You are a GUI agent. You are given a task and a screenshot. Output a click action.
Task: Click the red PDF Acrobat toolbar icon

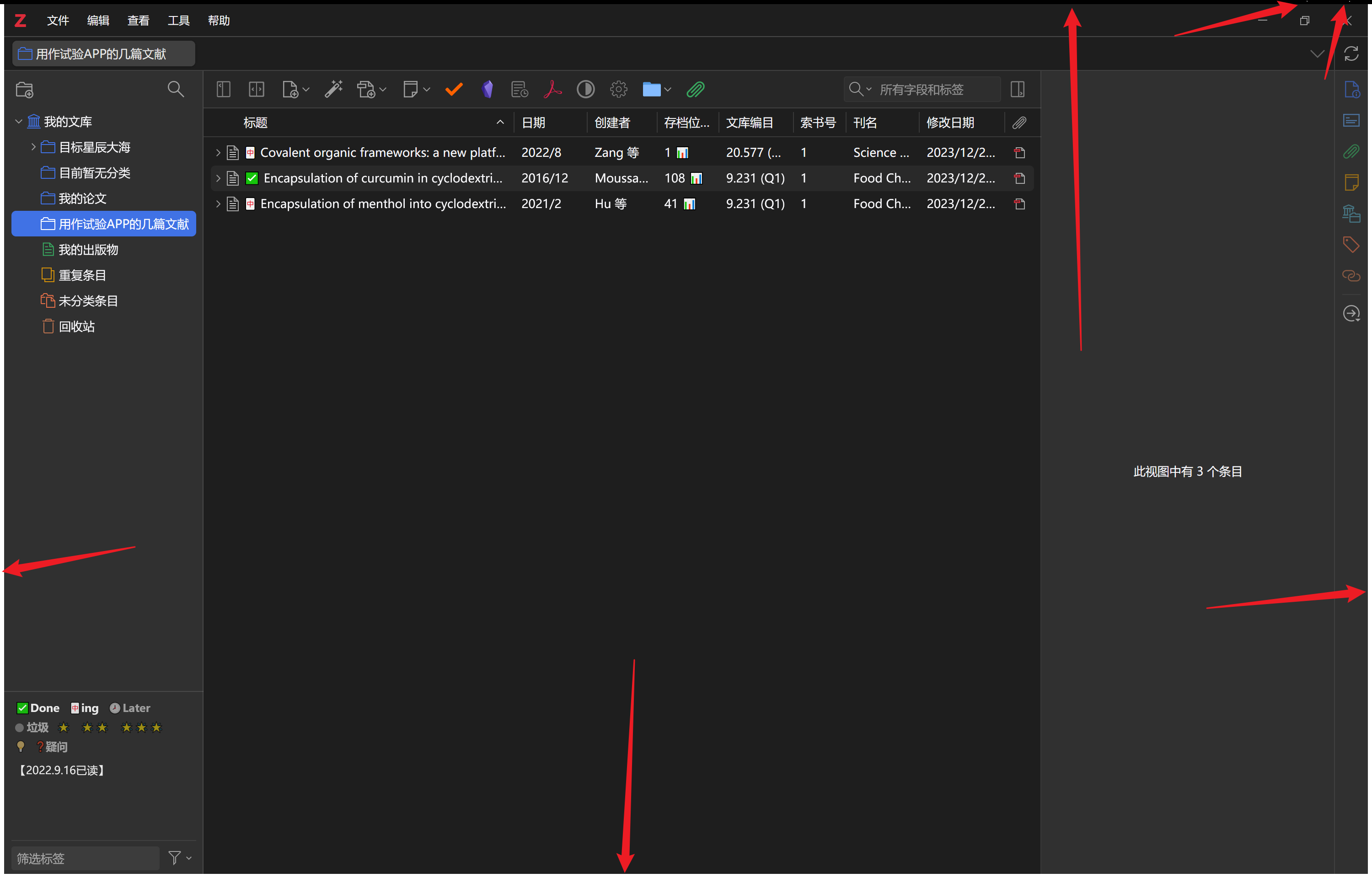click(x=552, y=90)
